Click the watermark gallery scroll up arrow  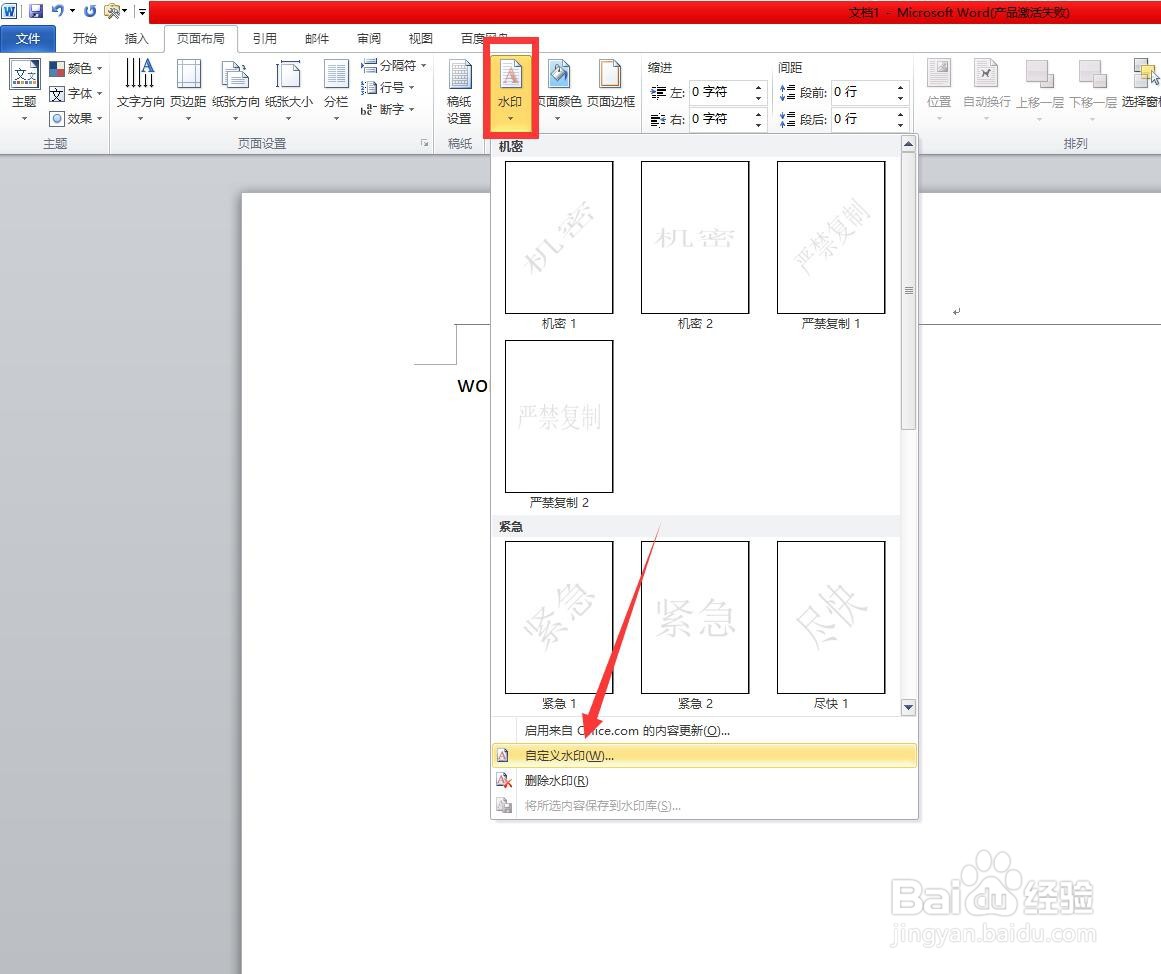click(909, 144)
